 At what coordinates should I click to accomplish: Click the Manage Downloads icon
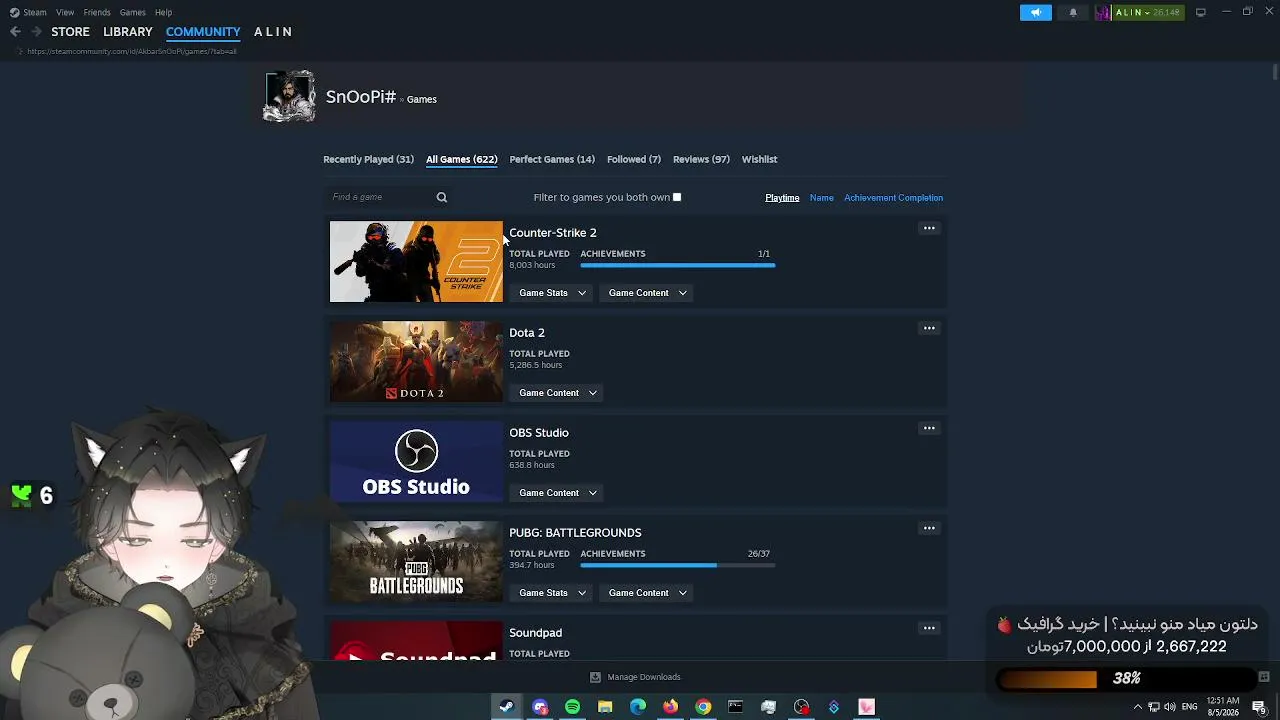tap(595, 677)
